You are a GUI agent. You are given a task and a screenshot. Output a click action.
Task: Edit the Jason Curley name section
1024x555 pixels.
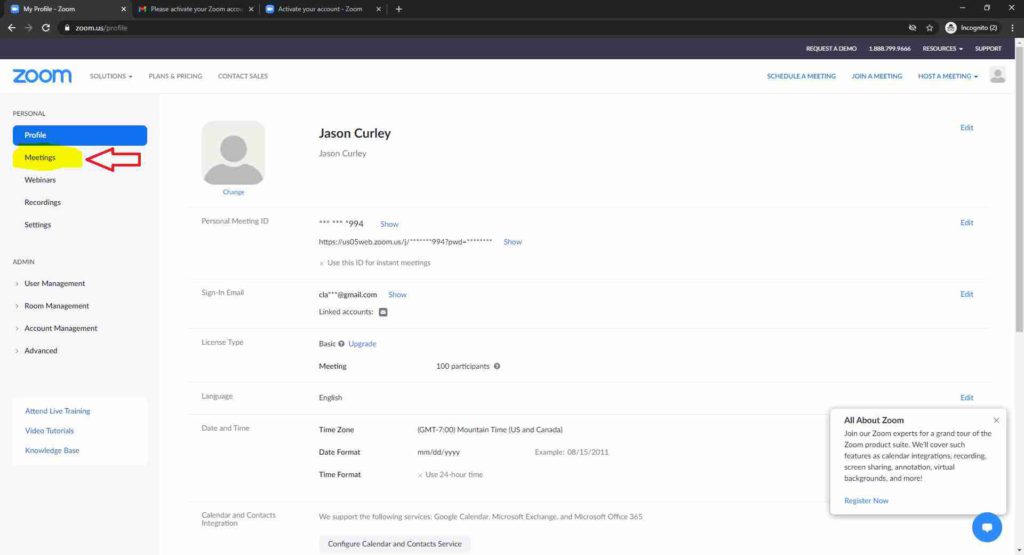pyautogui.click(x=967, y=127)
